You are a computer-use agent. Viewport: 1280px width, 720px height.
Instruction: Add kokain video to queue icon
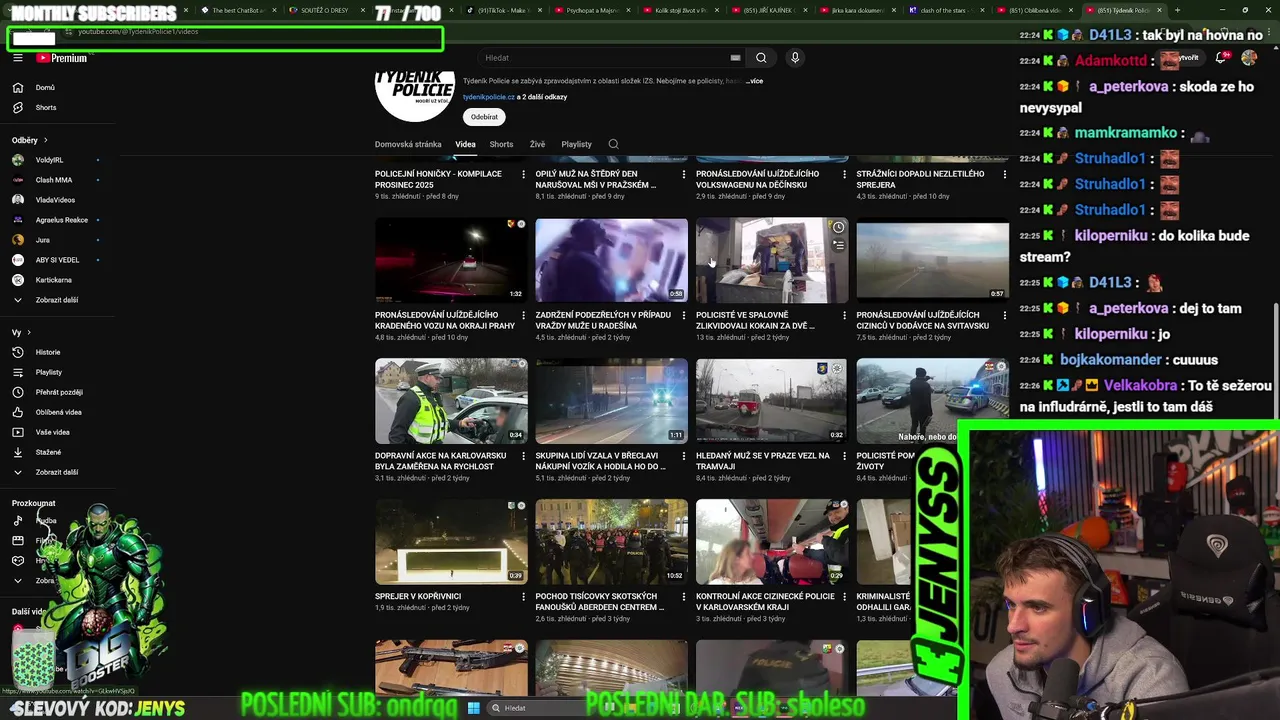(838, 245)
